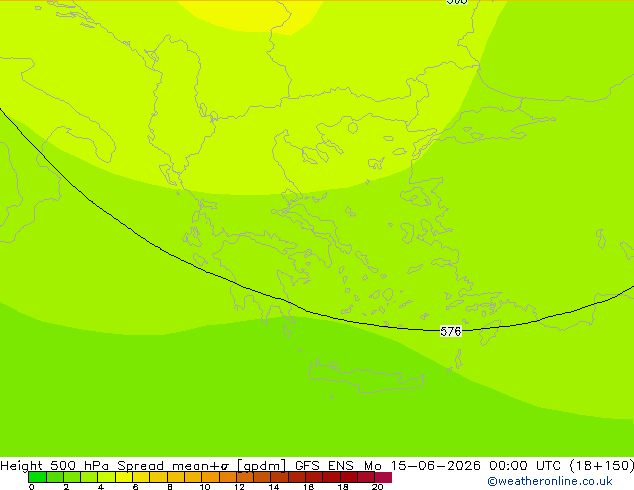Screen dimensions: 634x490
Task: Select the 10–11 orange legend swatch
Action: (210, 477)
